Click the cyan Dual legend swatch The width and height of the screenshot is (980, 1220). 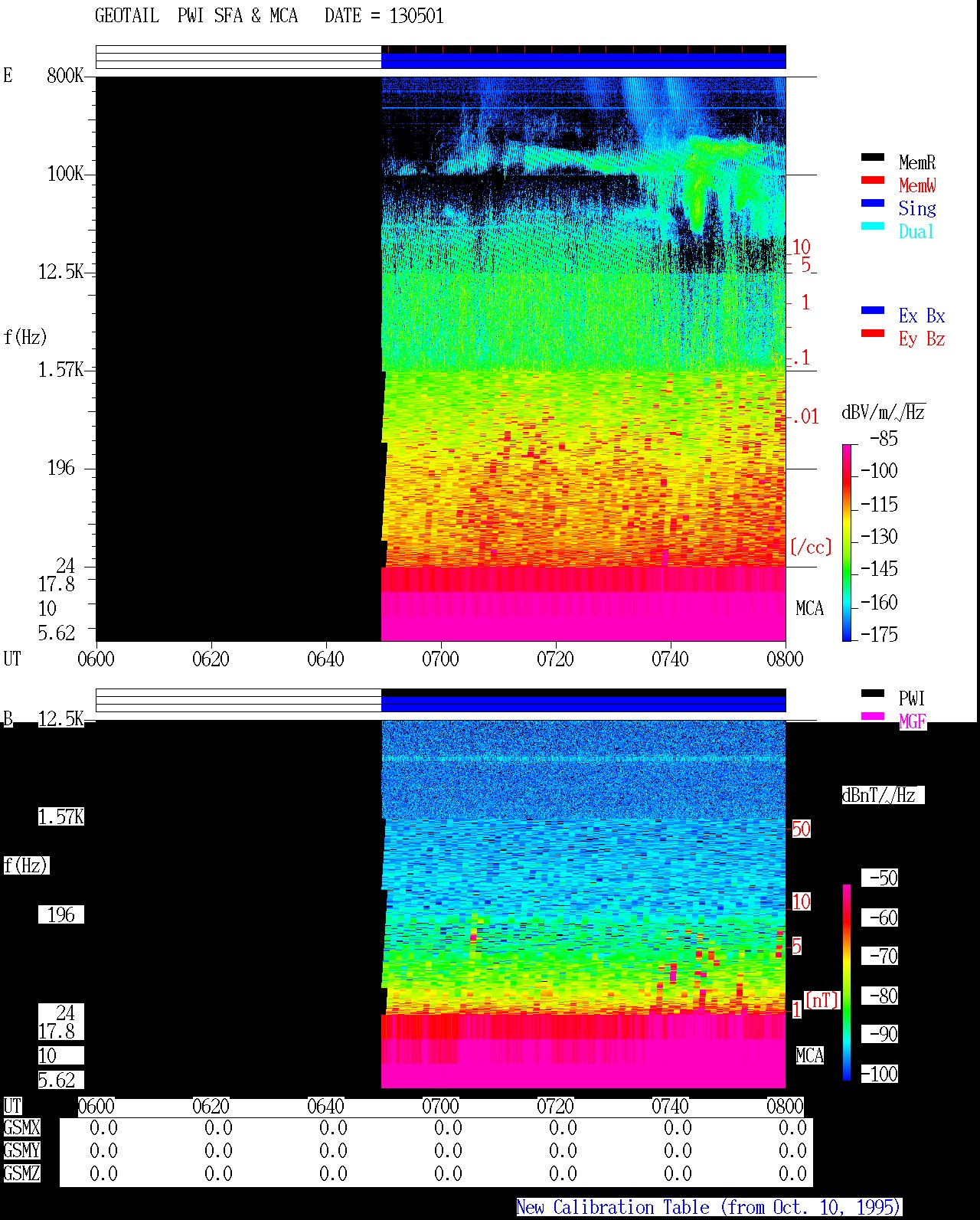[873, 226]
